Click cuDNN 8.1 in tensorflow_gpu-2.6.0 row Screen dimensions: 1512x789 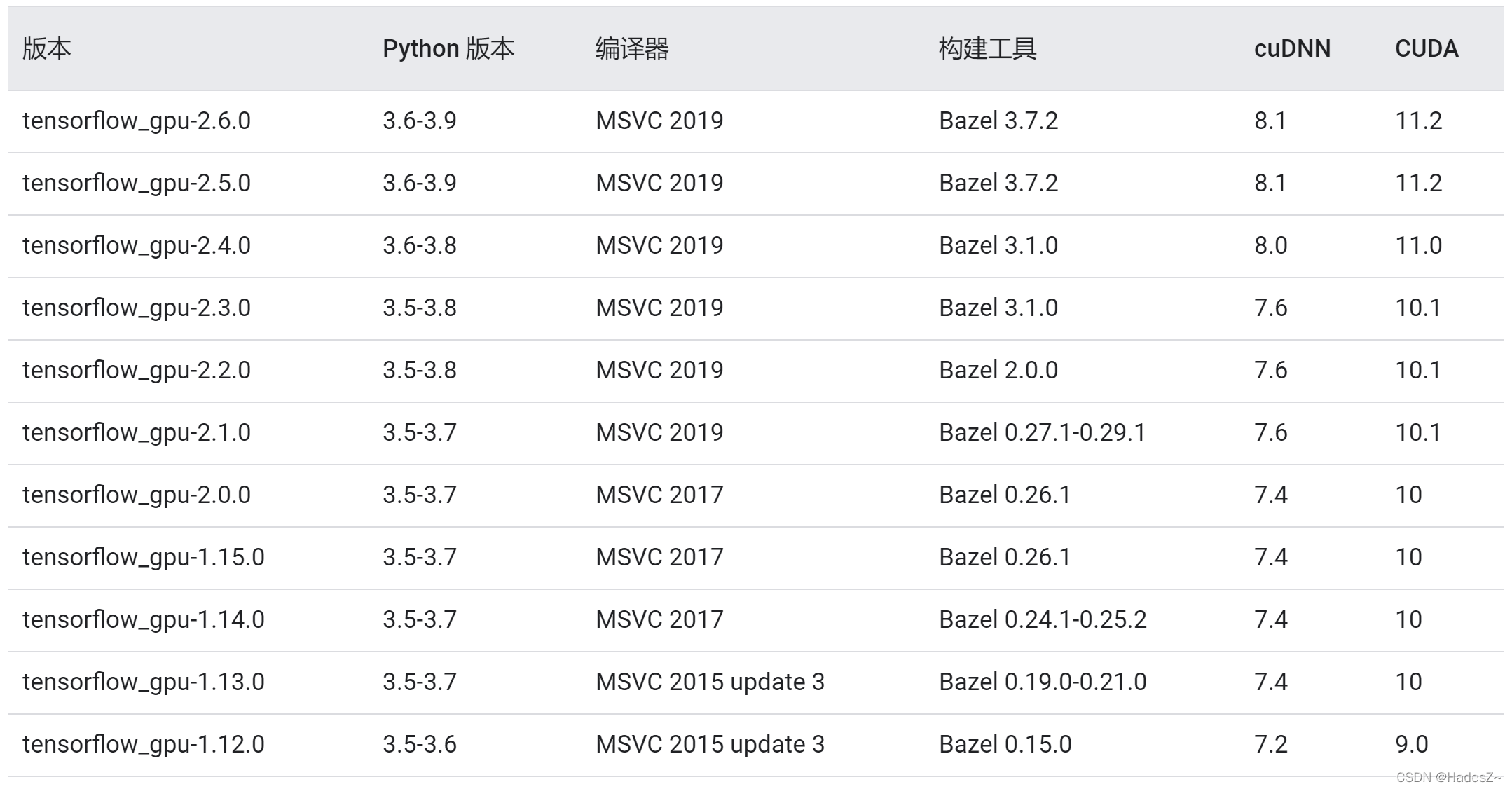[1270, 121]
